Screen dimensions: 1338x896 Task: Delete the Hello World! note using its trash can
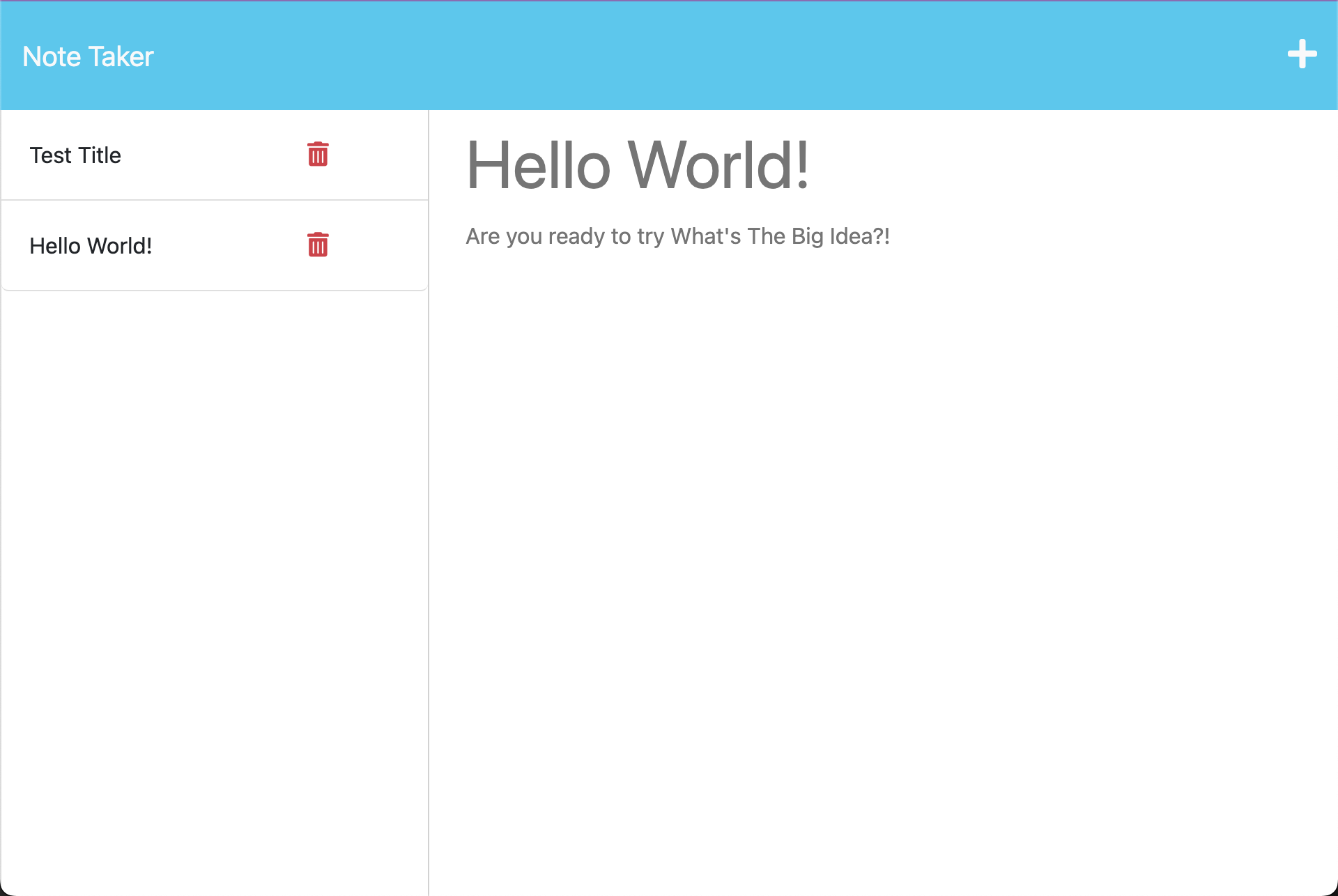[x=318, y=245]
